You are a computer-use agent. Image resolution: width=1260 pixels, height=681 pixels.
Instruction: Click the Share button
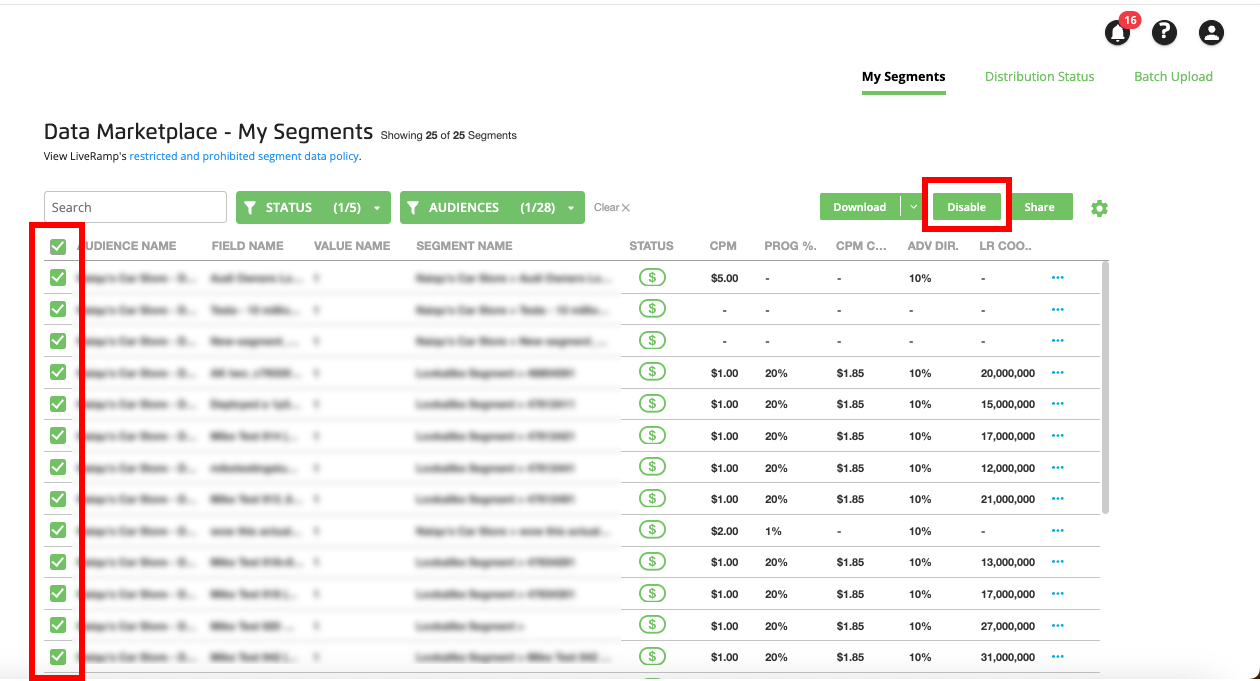(1040, 207)
